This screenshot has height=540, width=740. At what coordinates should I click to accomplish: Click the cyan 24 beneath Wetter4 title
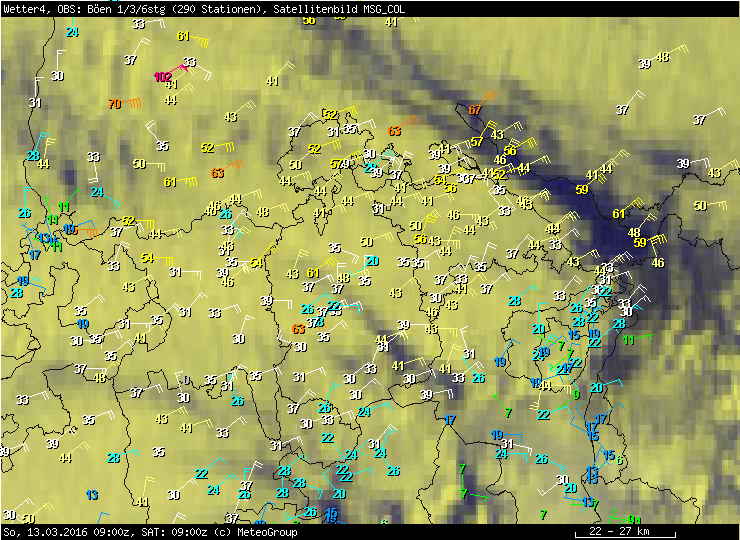pos(72,32)
